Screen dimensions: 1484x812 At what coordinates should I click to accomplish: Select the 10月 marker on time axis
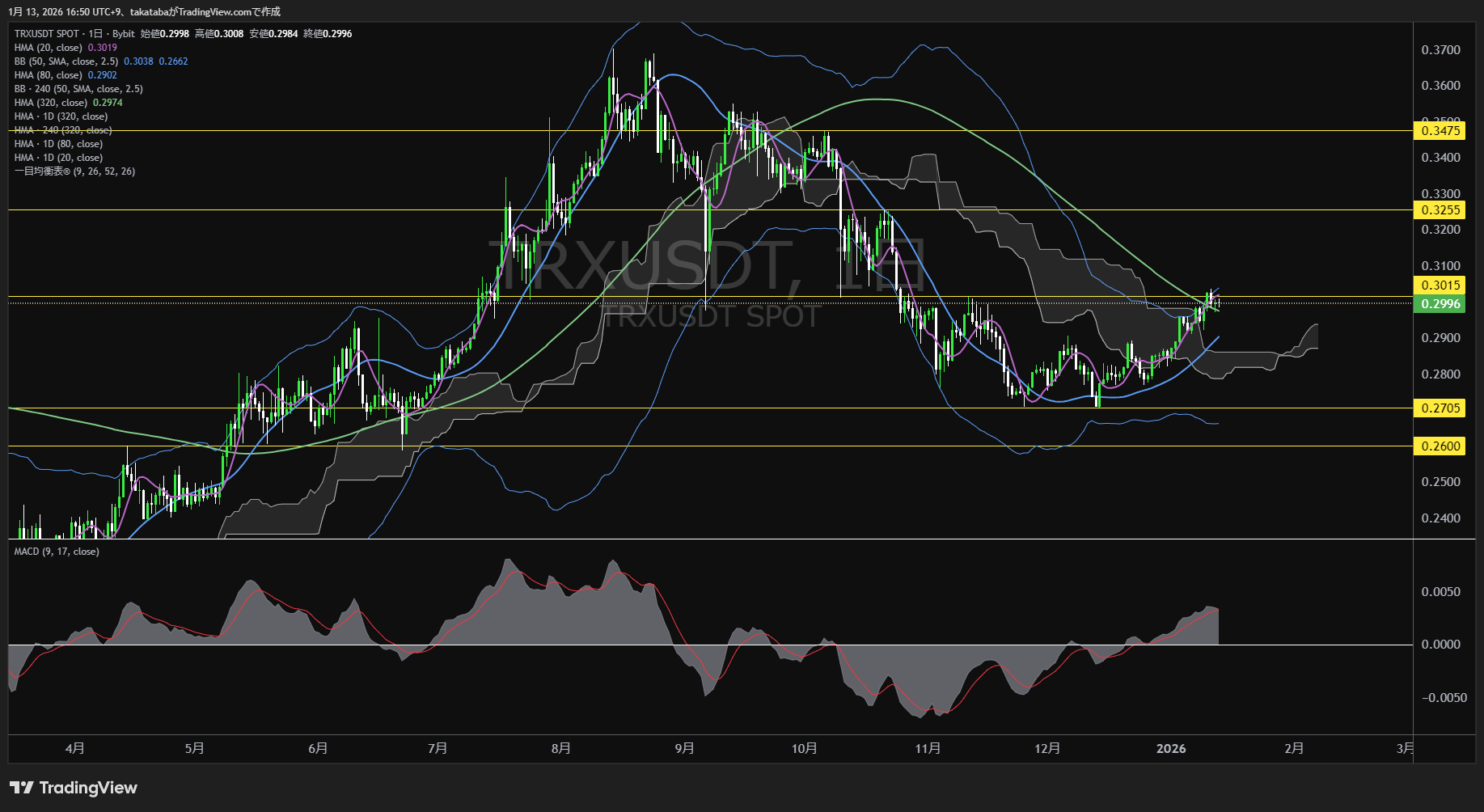pyautogui.click(x=804, y=749)
